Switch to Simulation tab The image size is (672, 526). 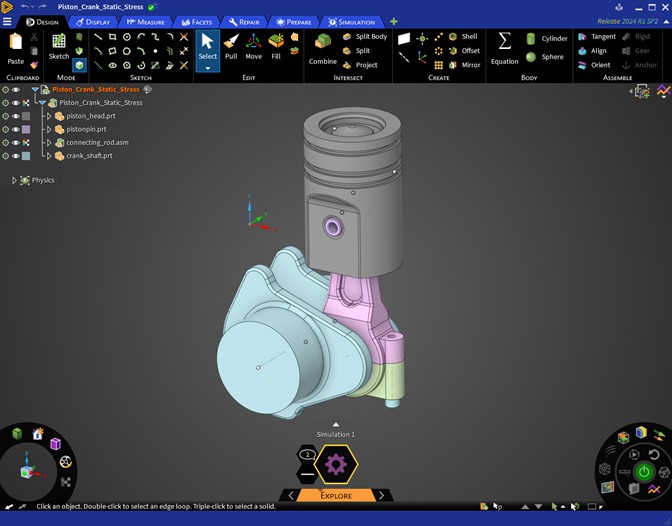(351, 22)
